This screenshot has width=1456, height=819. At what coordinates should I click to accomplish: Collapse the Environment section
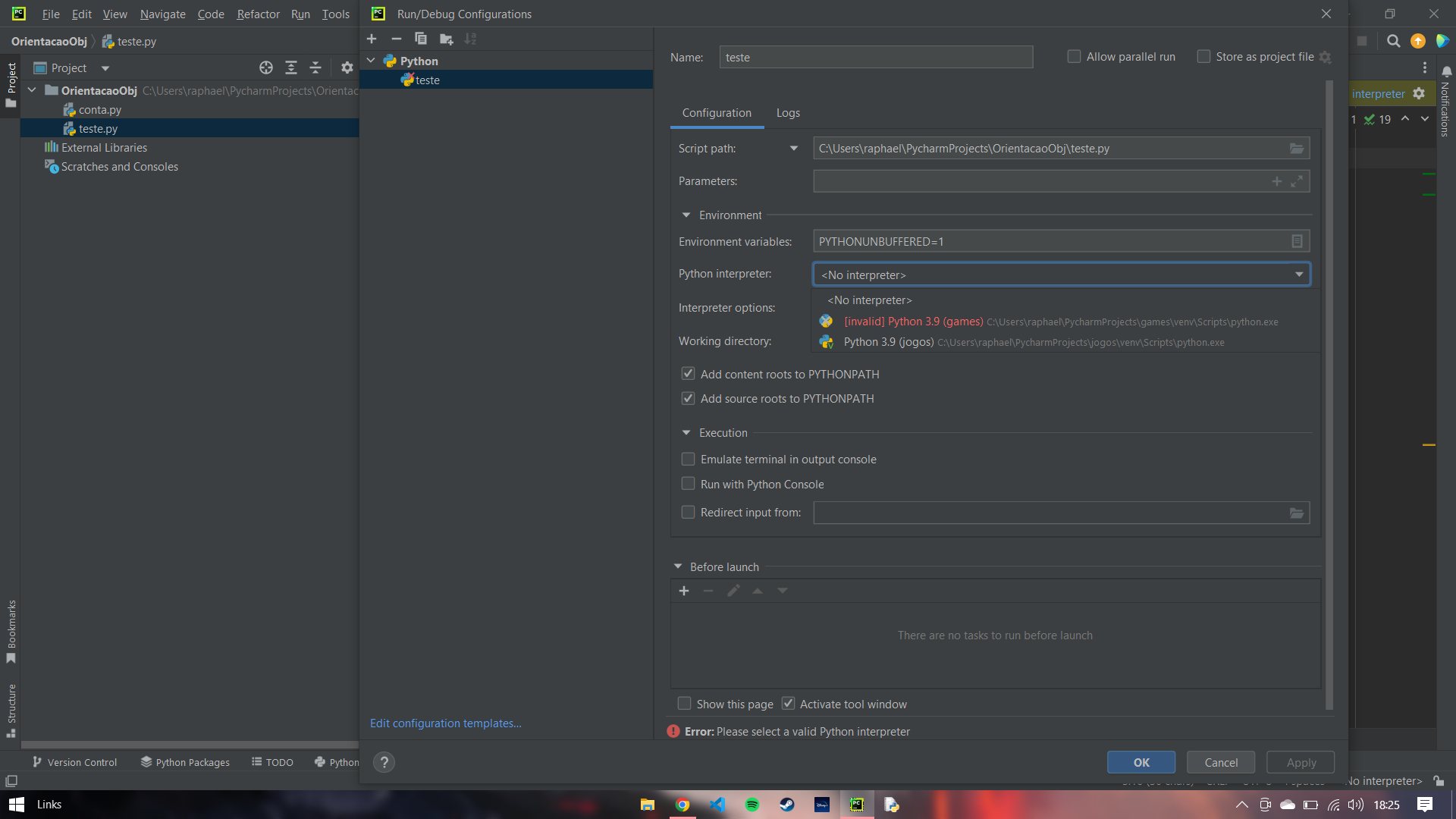(x=686, y=215)
